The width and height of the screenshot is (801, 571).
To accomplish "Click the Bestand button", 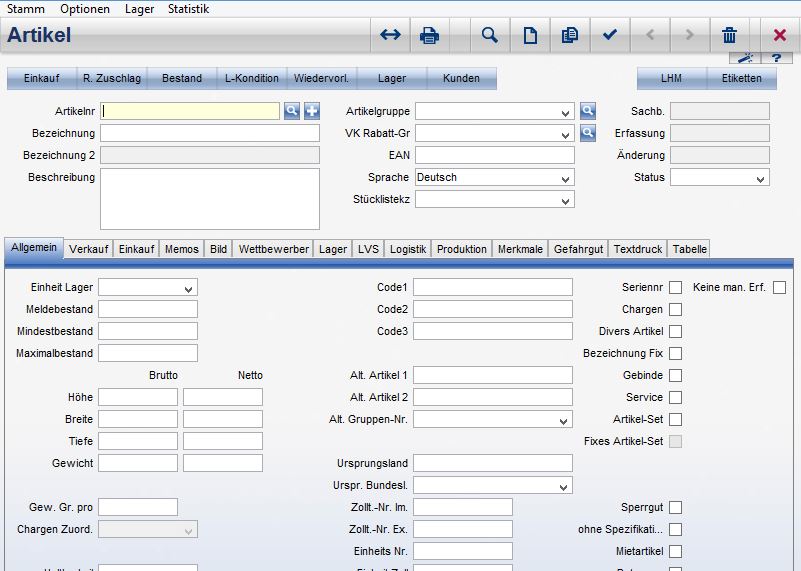I will click(182, 78).
